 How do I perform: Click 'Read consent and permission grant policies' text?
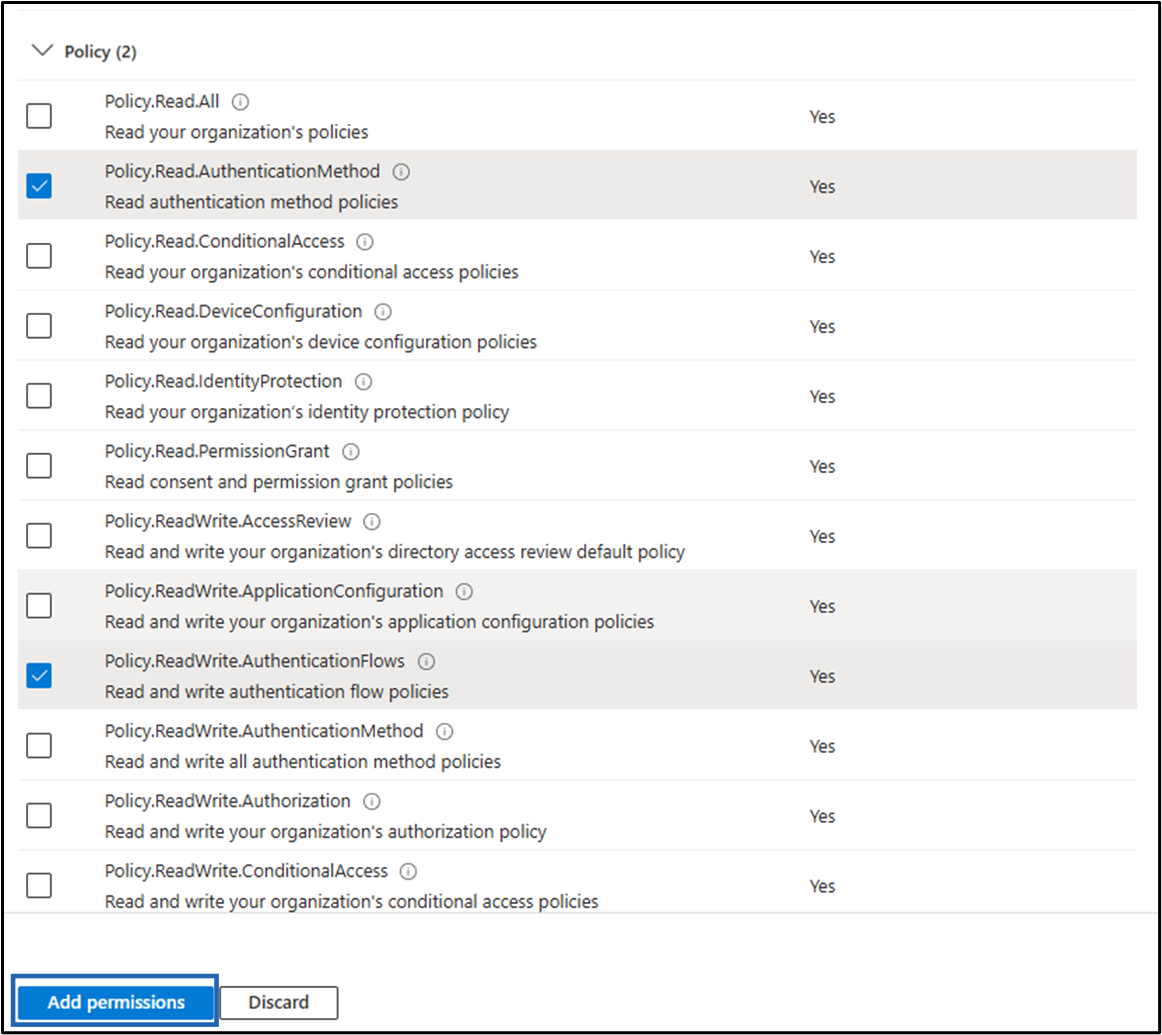pyautogui.click(x=279, y=482)
